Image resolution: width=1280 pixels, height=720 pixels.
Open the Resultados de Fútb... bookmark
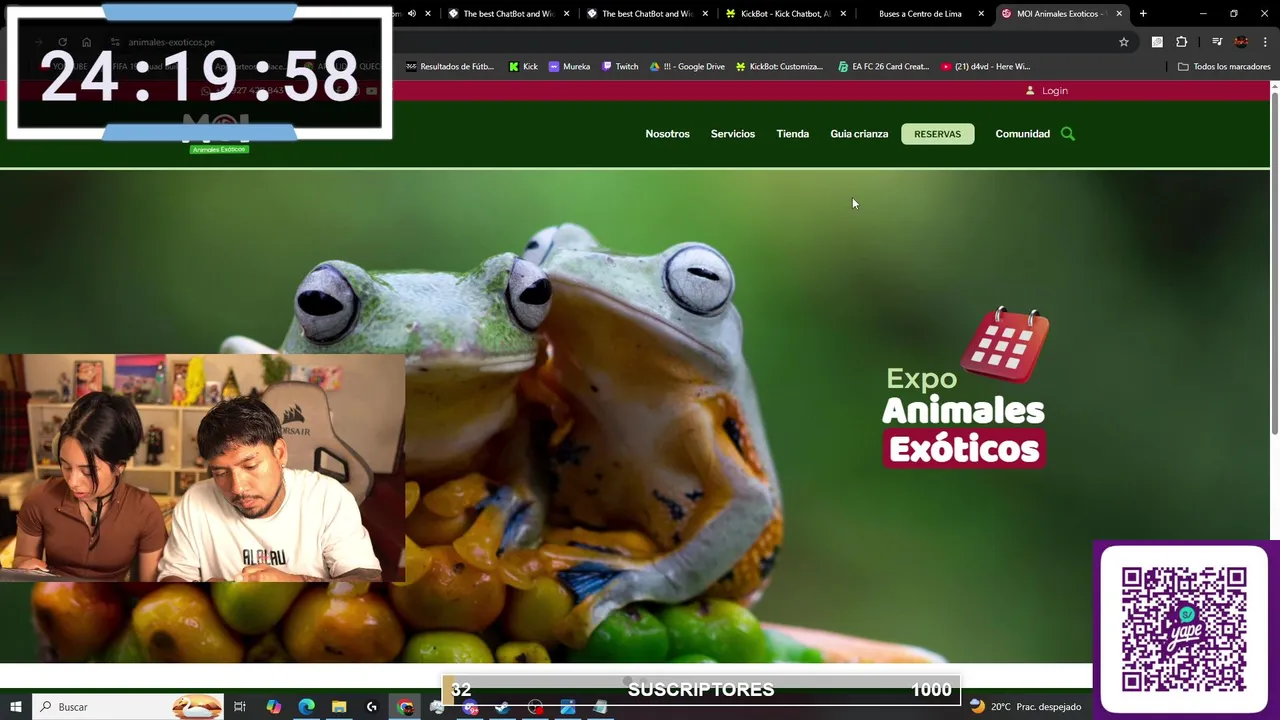450,67
